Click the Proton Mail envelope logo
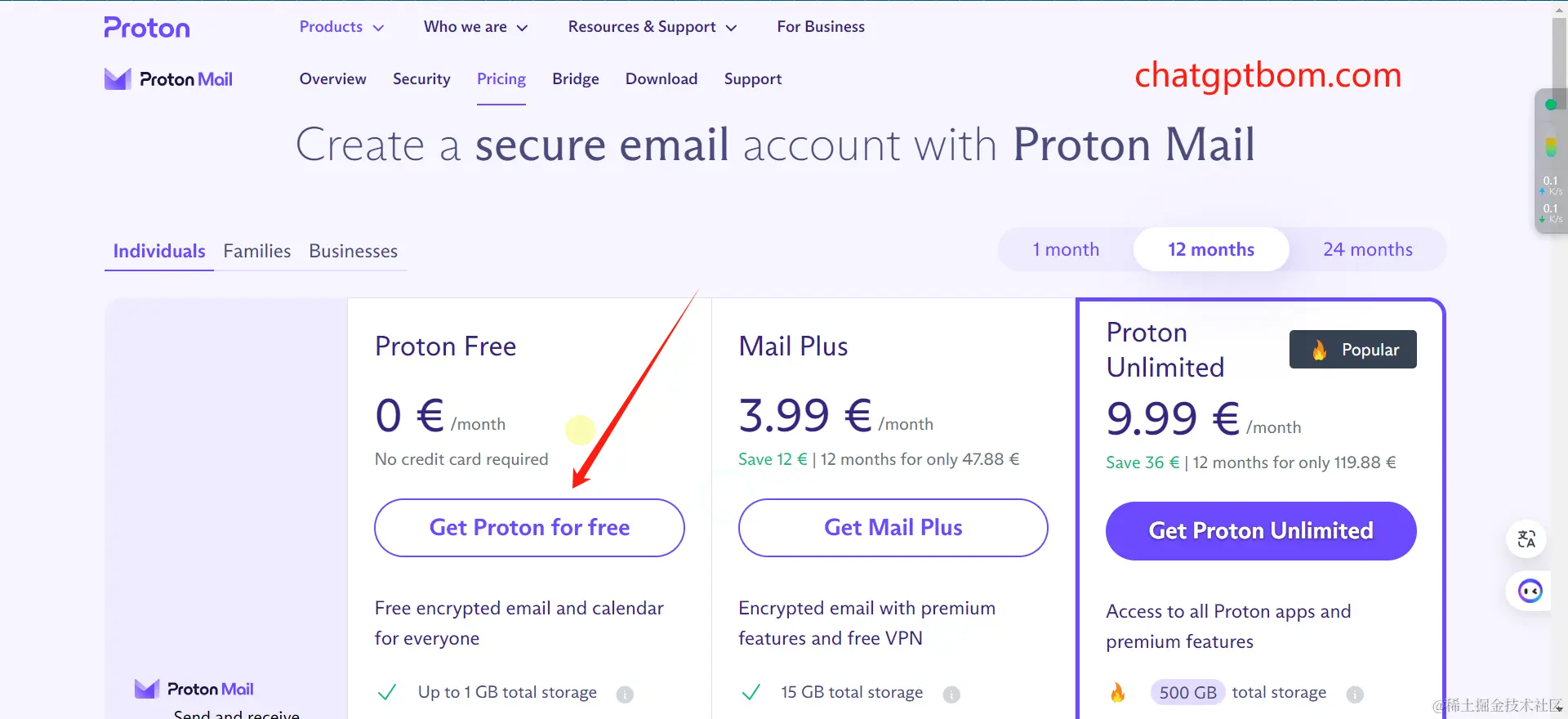 click(x=118, y=78)
